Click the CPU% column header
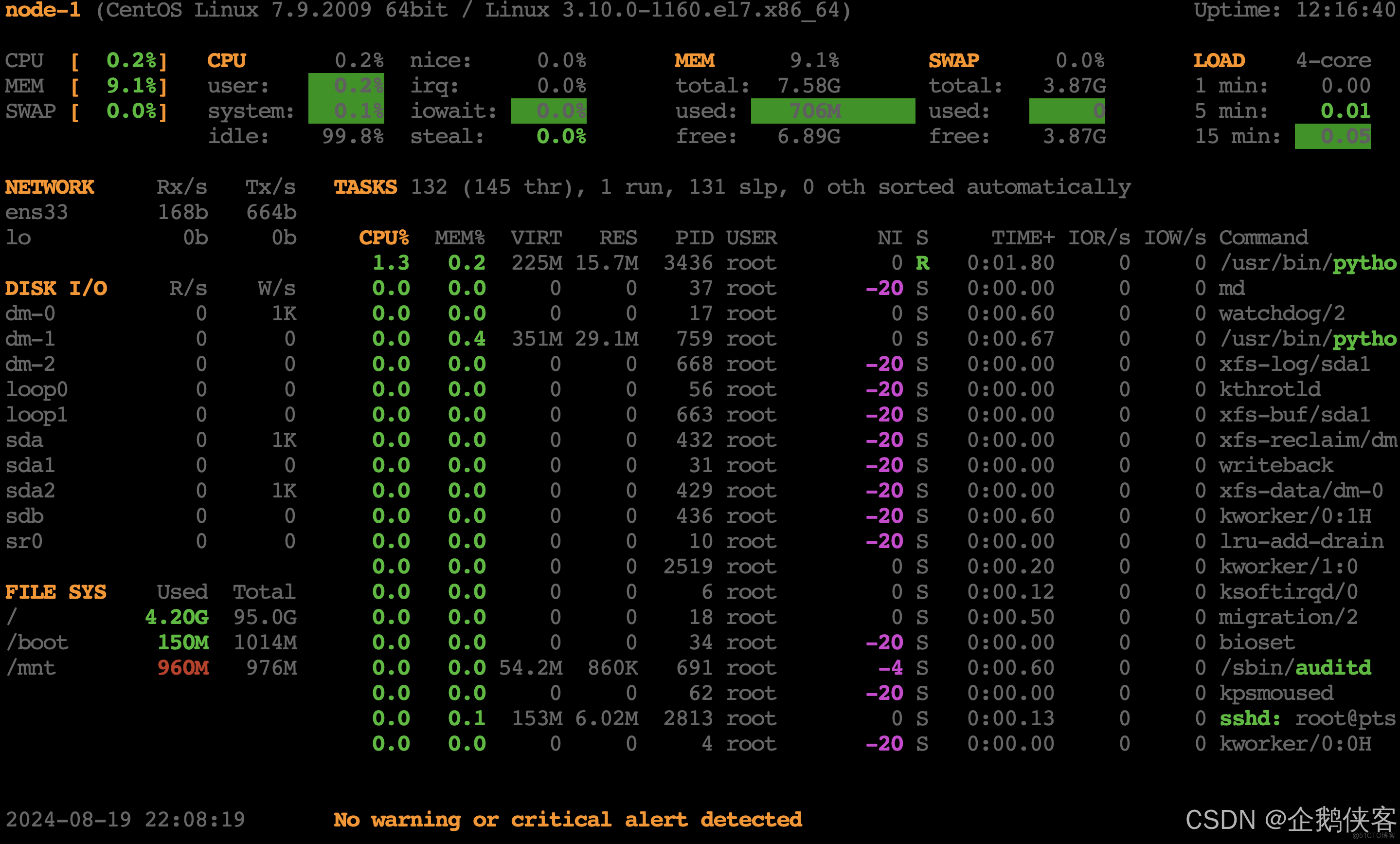This screenshot has width=1400, height=844. coord(384,238)
